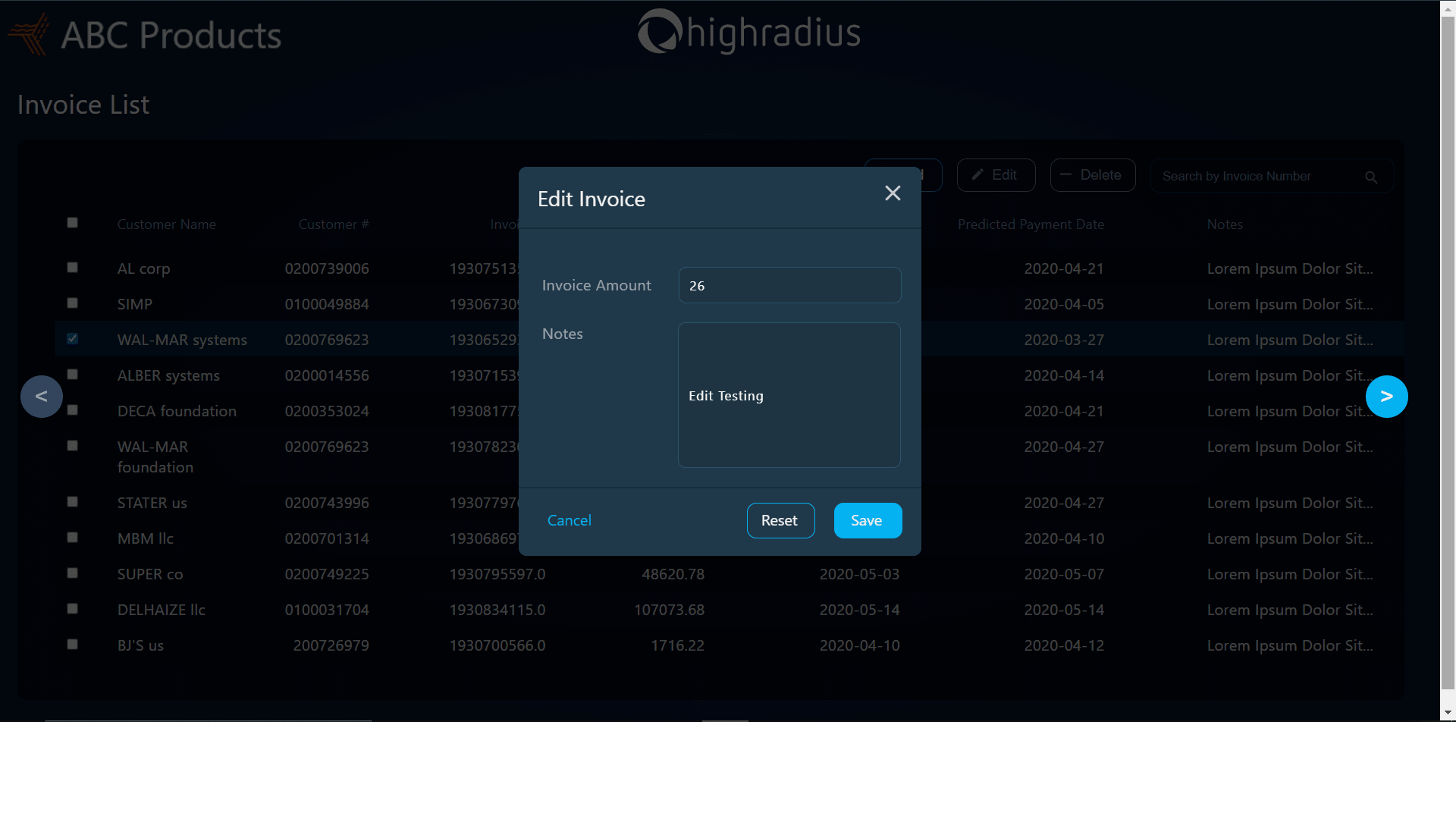Click the Delete button in toolbar

point(1092,175)
